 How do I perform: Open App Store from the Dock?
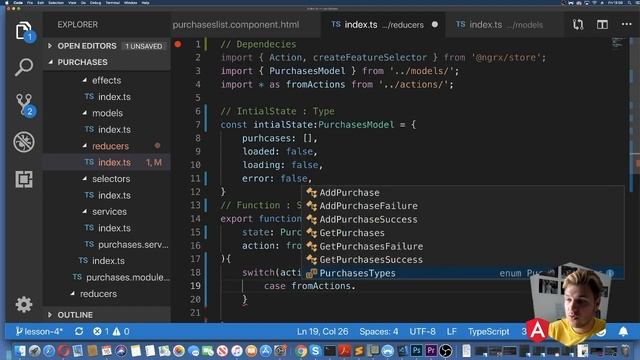click(x=266, y=351)
